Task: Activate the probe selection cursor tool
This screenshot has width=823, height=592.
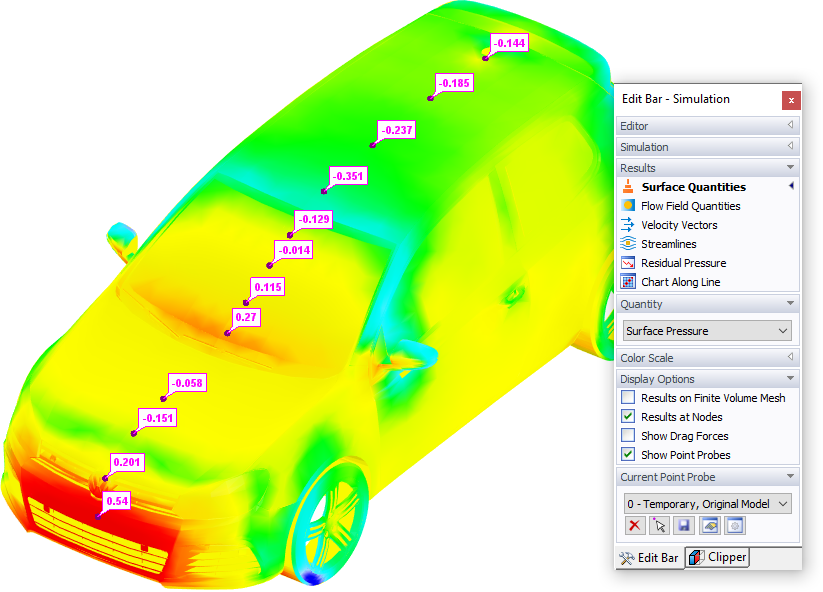Action: pyautogui.click(x=659, y=525)
